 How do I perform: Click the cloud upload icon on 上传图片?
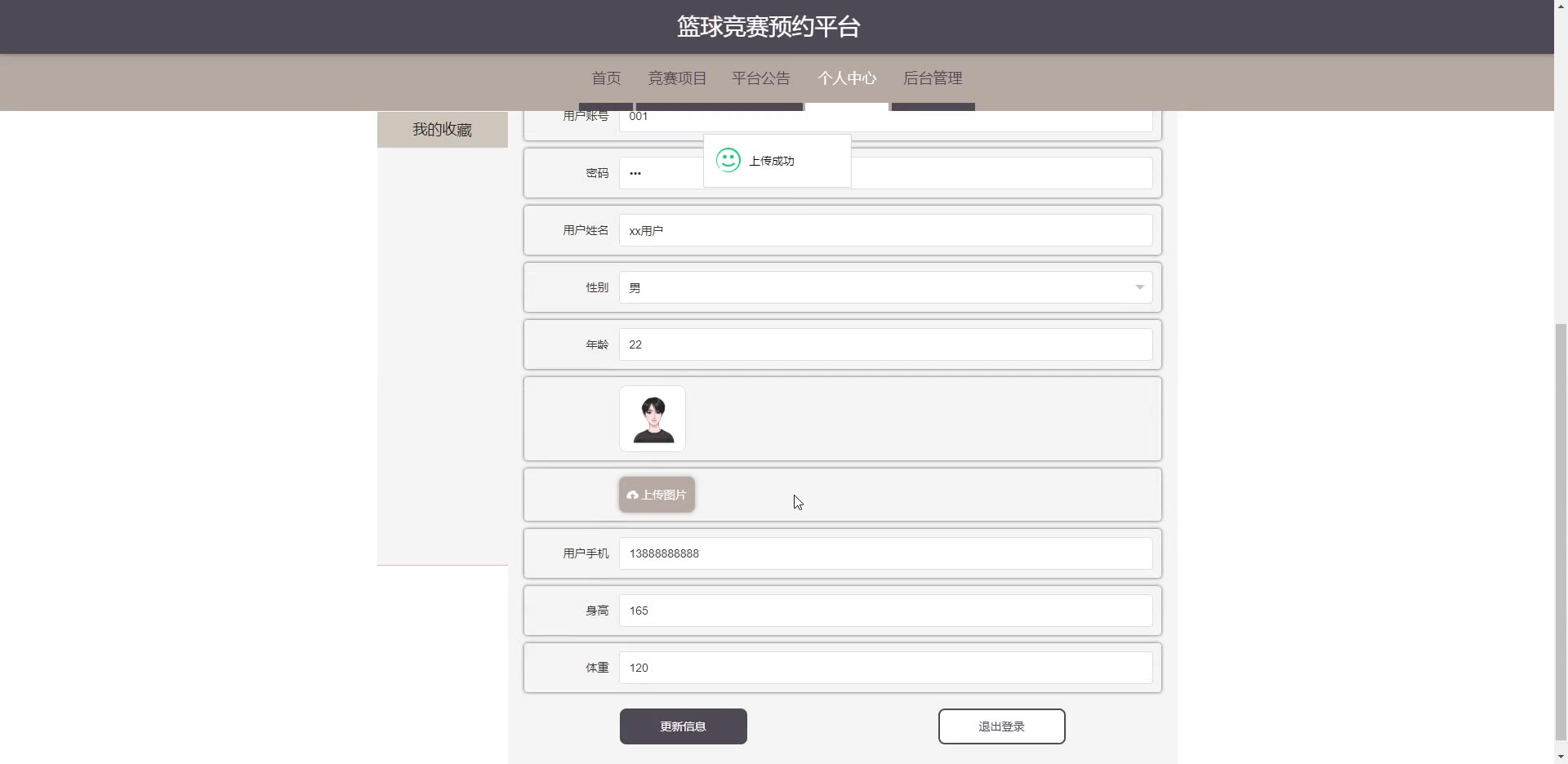[x=632, y=495]
